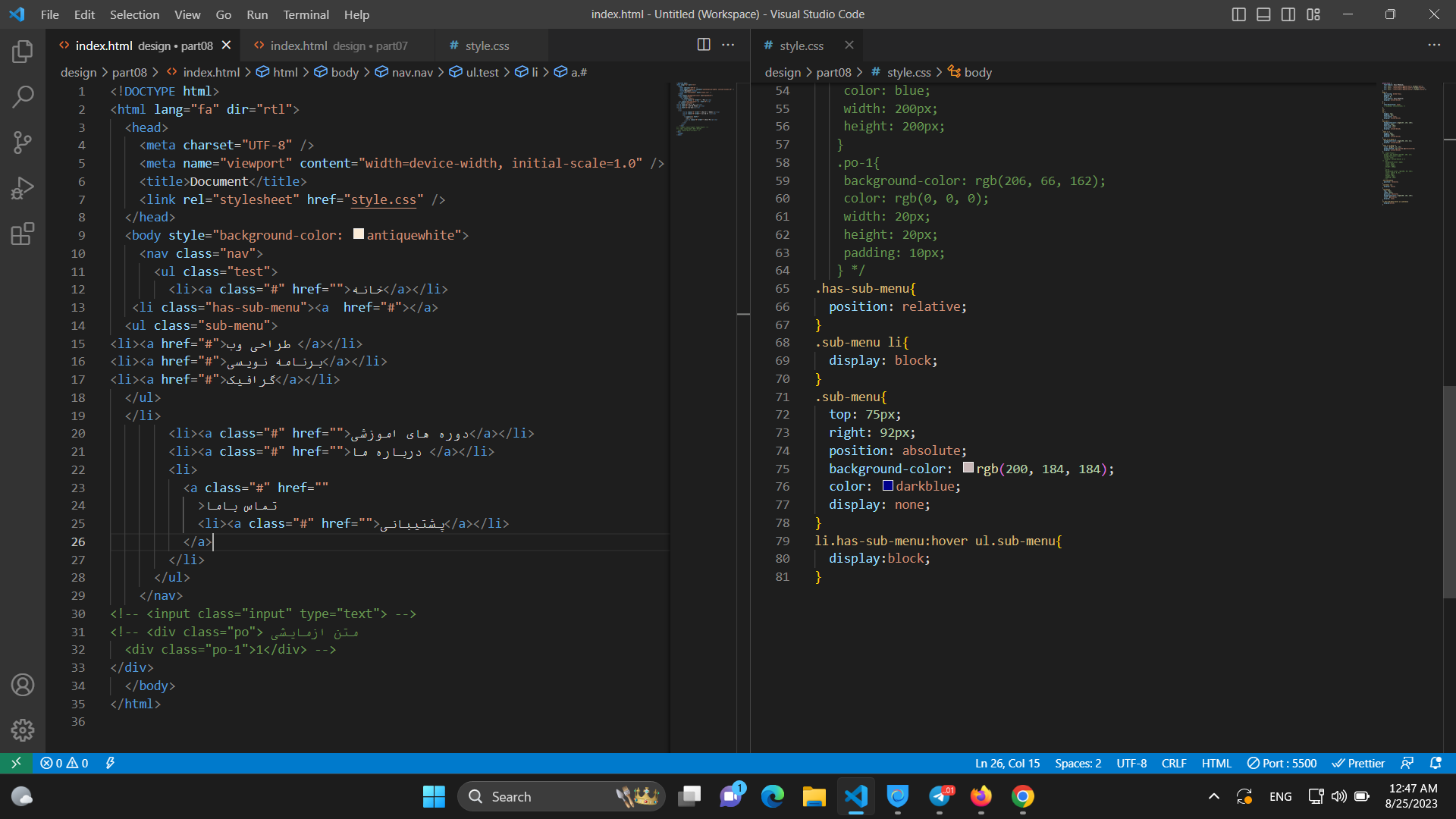Open Microsoft Edge from taskbar

773,796
